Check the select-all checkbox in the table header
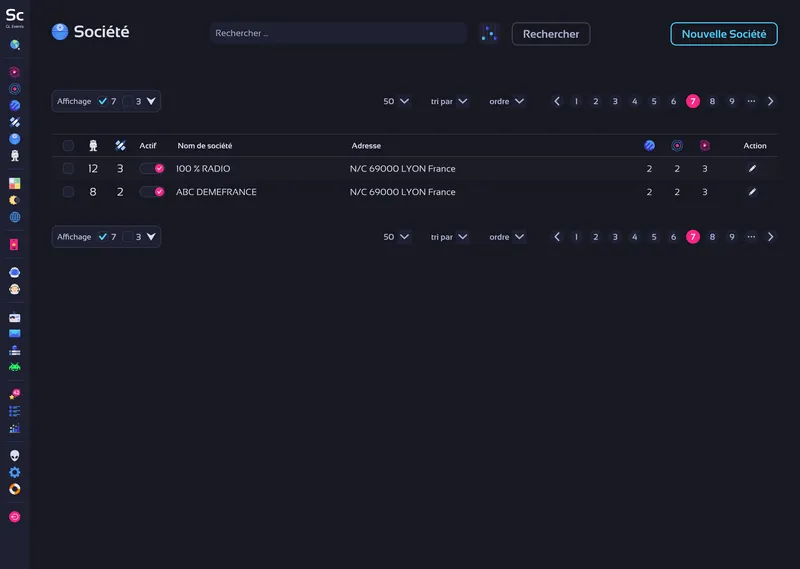Screen dimensions: 800x569 click(x=68, y=146)
